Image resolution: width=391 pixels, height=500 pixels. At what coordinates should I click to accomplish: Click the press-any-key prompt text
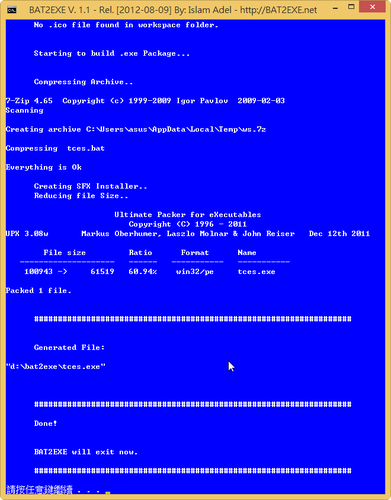tap(53, 490)
